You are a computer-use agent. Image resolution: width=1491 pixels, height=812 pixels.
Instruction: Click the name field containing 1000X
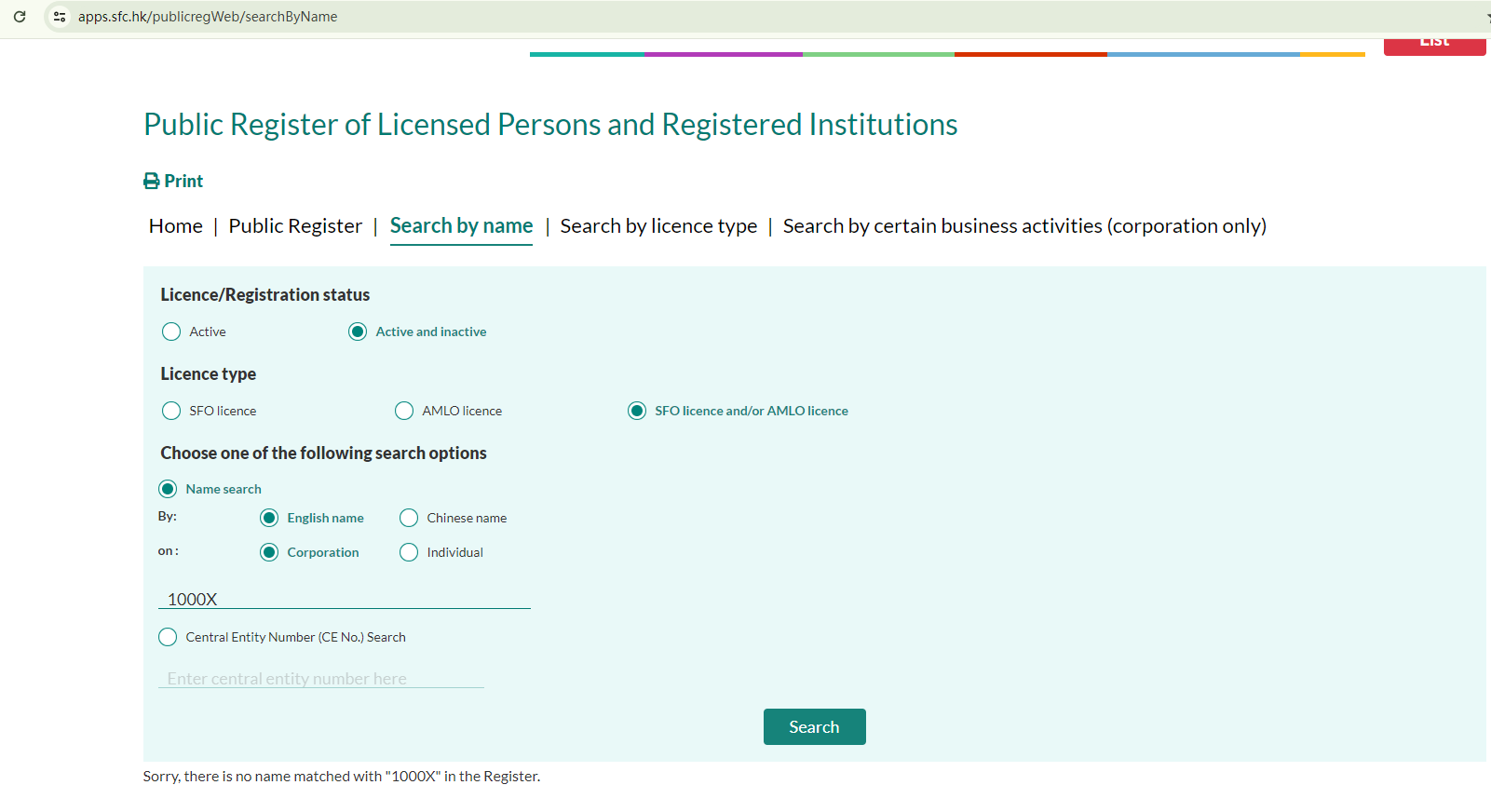coord(345,599)
